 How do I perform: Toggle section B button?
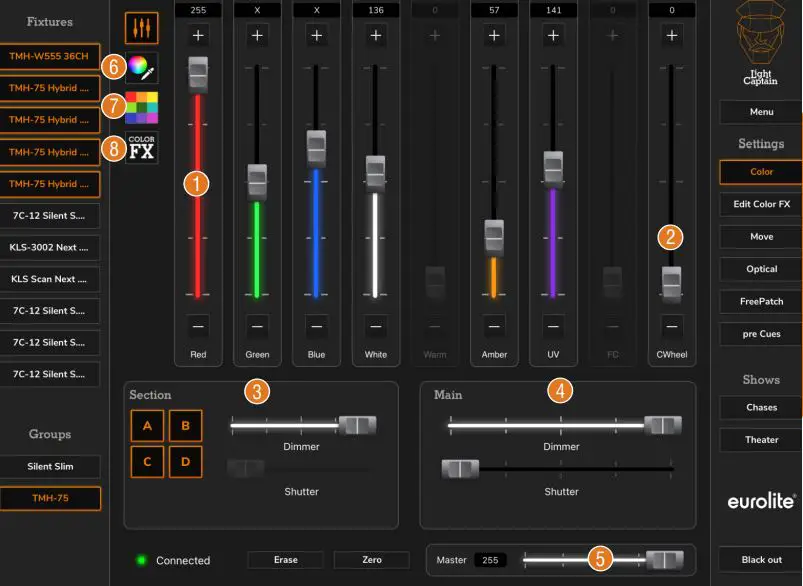click(x=185, y=426)
